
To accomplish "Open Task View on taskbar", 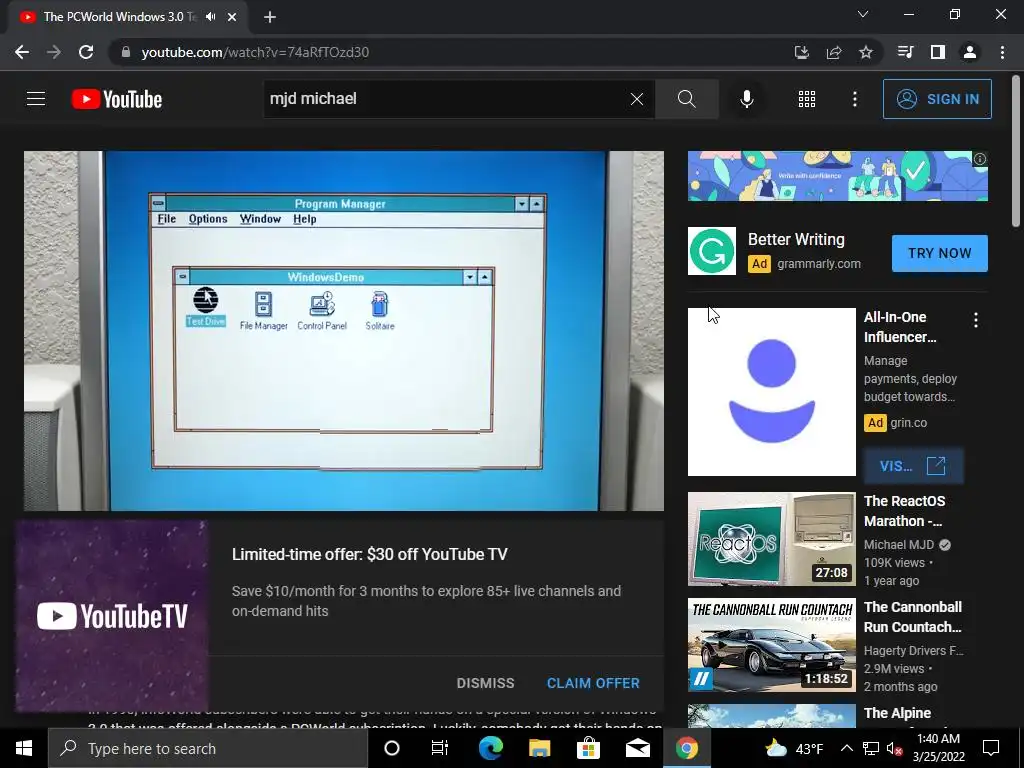I will tap(440, 748).
